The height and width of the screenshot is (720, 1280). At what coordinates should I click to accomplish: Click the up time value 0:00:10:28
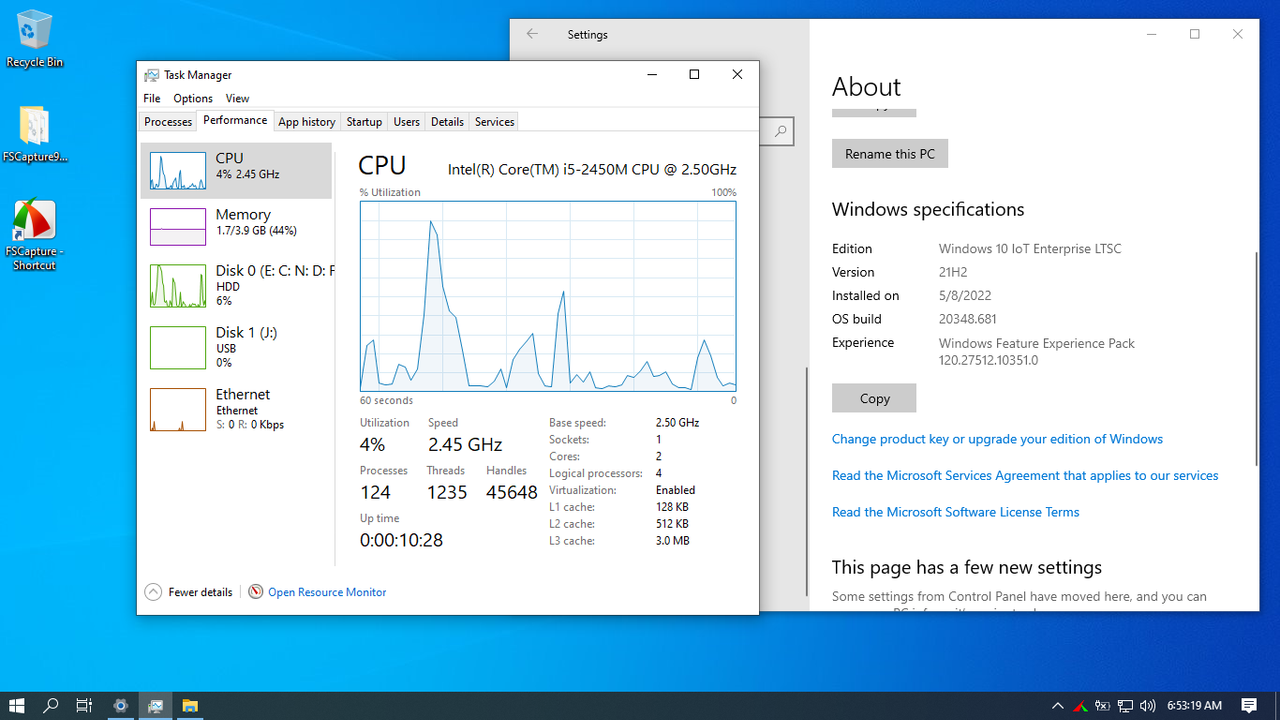401,540
